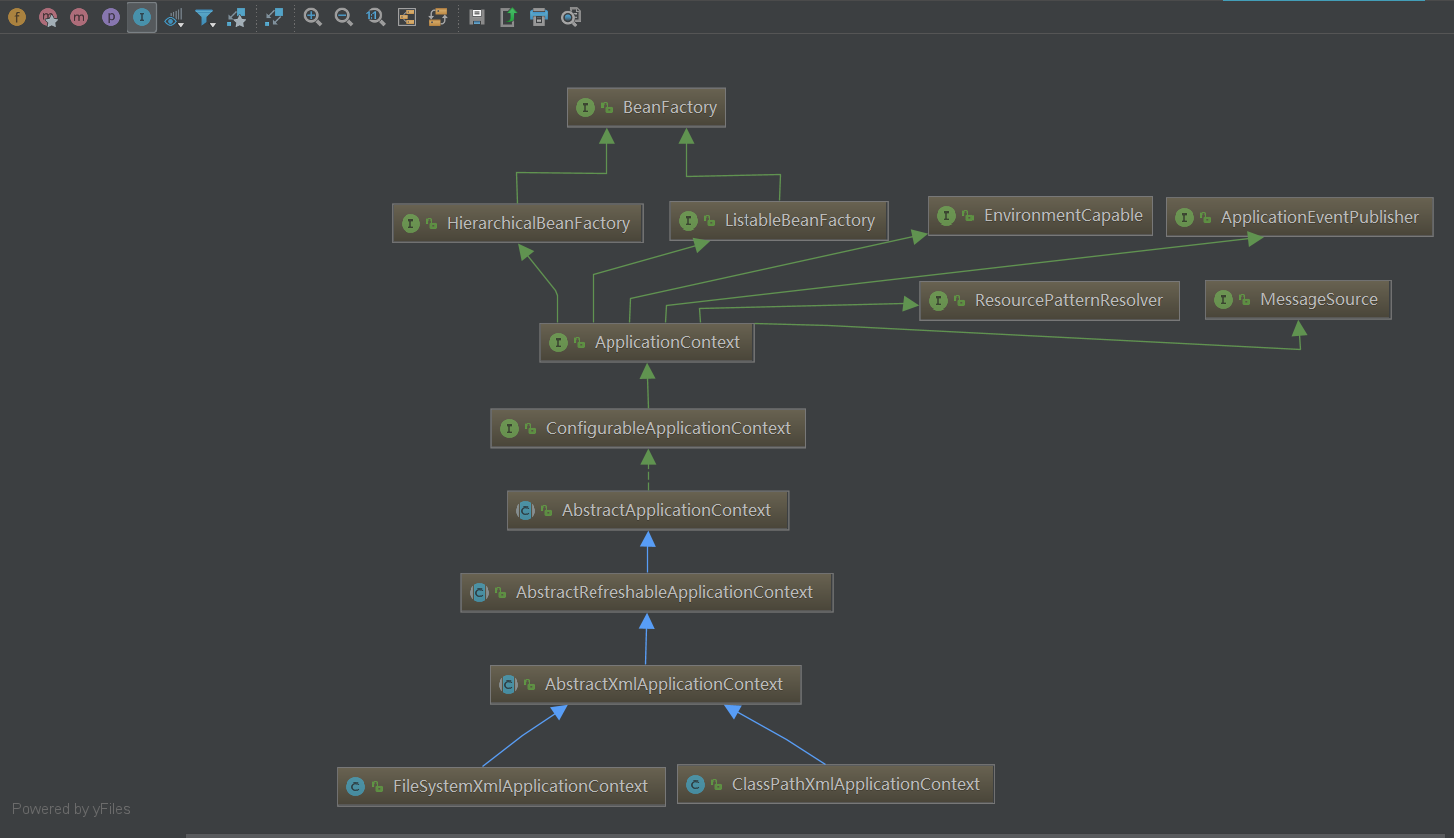Click interface icon on ListableBeanFactory

(687, 221)
